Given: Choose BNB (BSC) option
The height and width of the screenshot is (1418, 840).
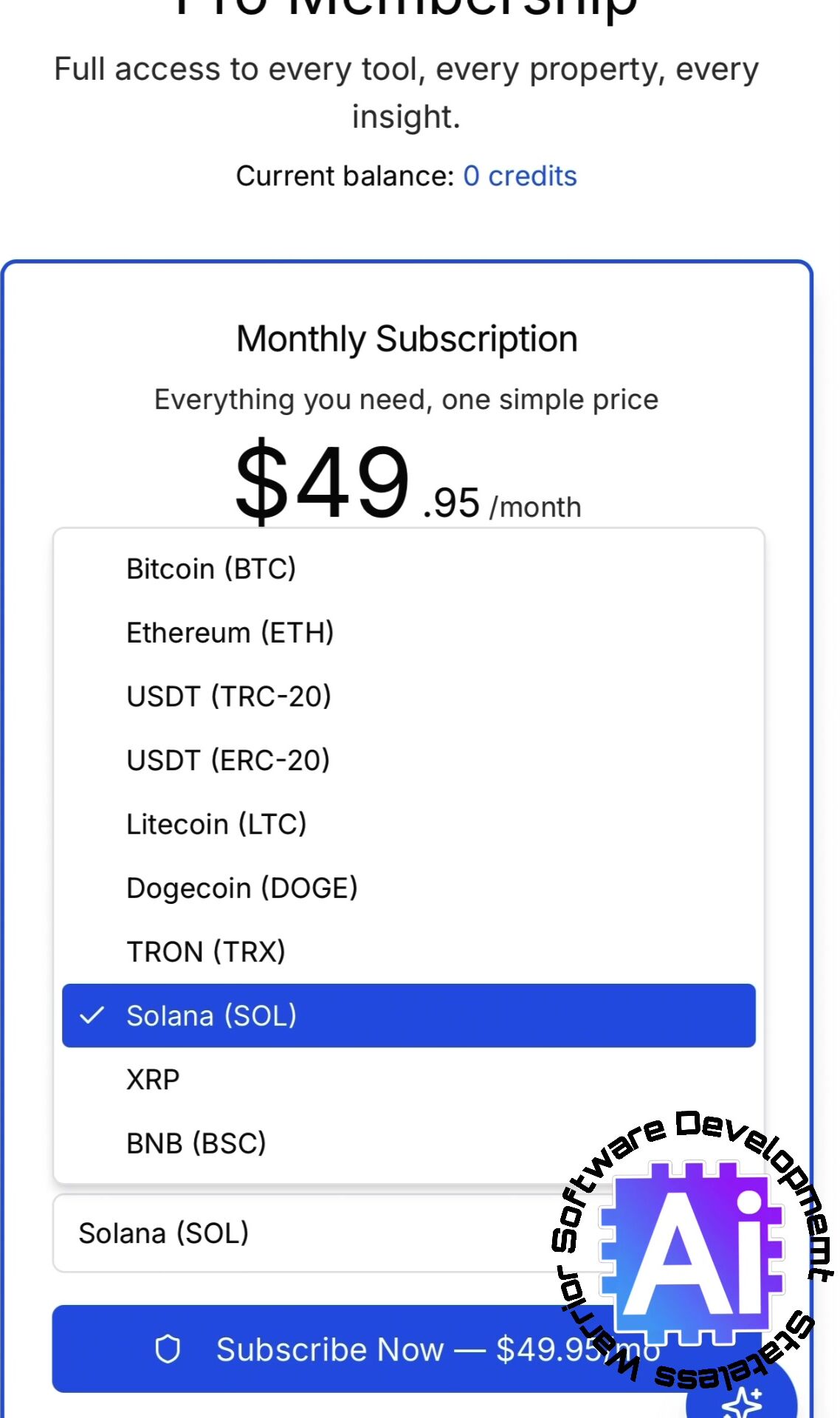Looking at the screenshot, I should pyautogui.click(x=196, y=1143).
